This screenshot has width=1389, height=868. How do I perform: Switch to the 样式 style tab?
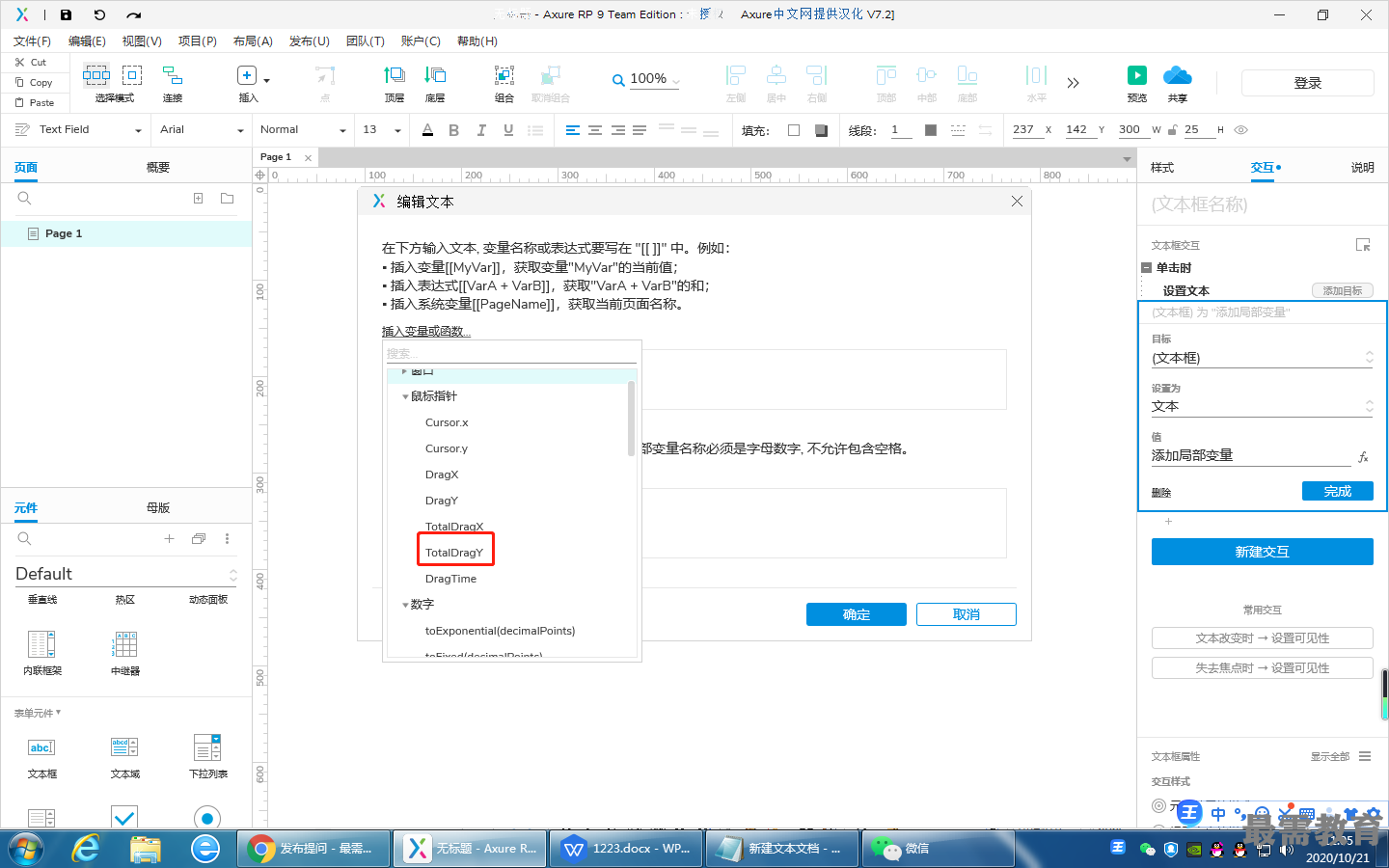point(1162,168)
